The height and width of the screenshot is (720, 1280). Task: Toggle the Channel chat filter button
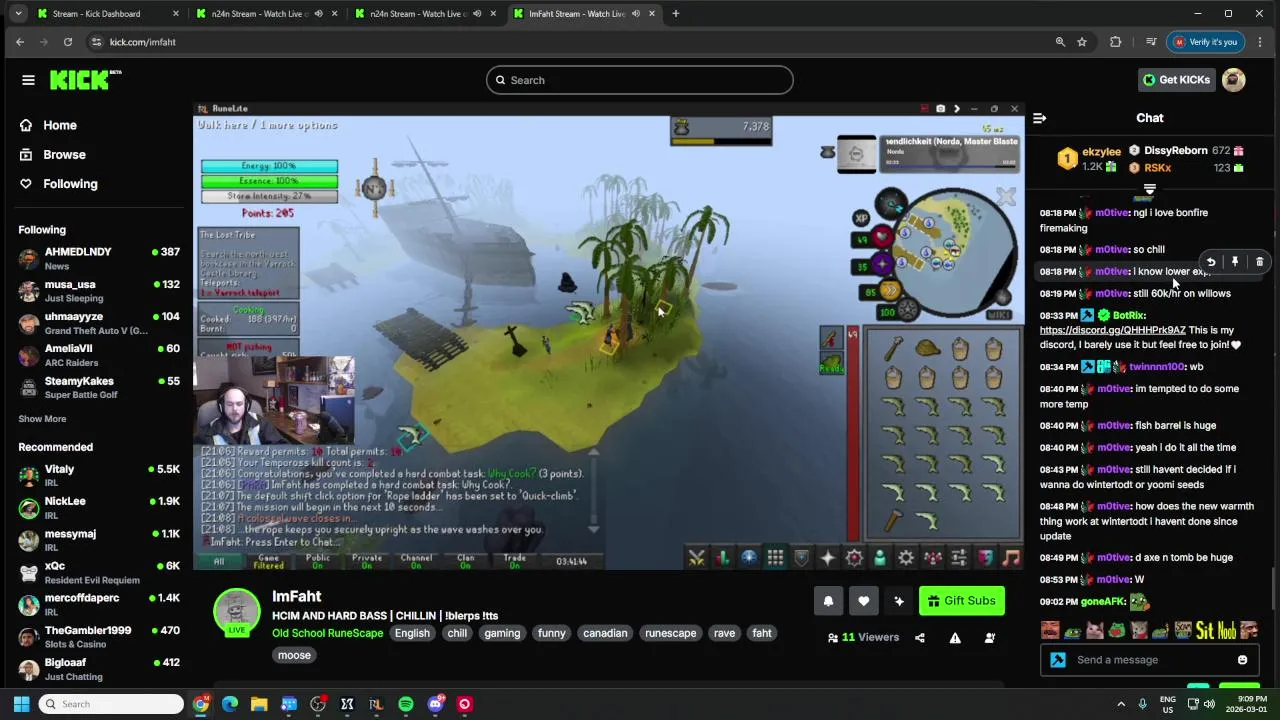point(416,561)
